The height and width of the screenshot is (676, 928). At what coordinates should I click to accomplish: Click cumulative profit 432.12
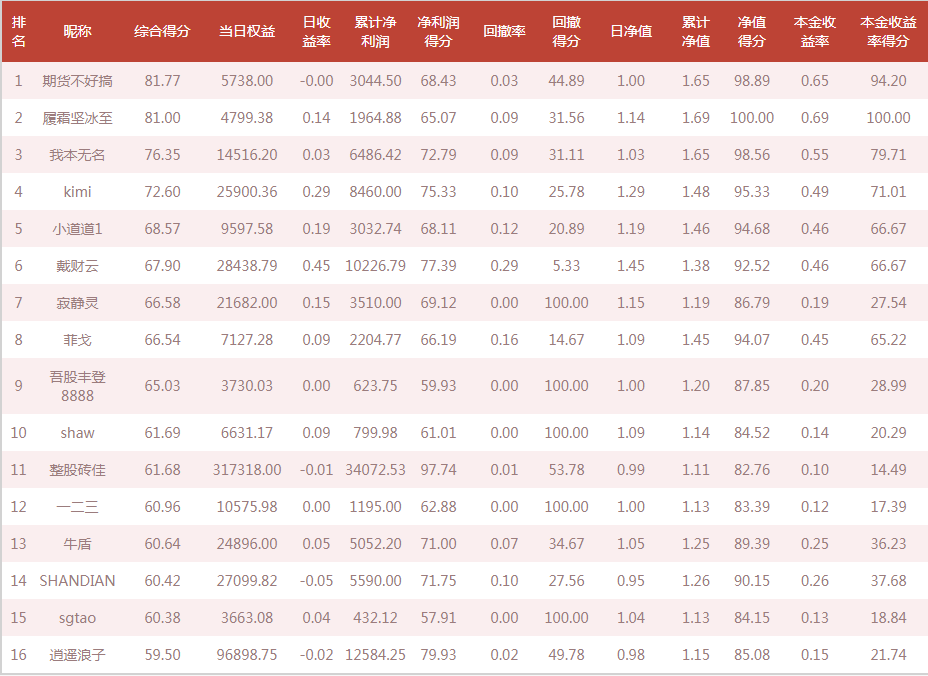coord(375,619)
